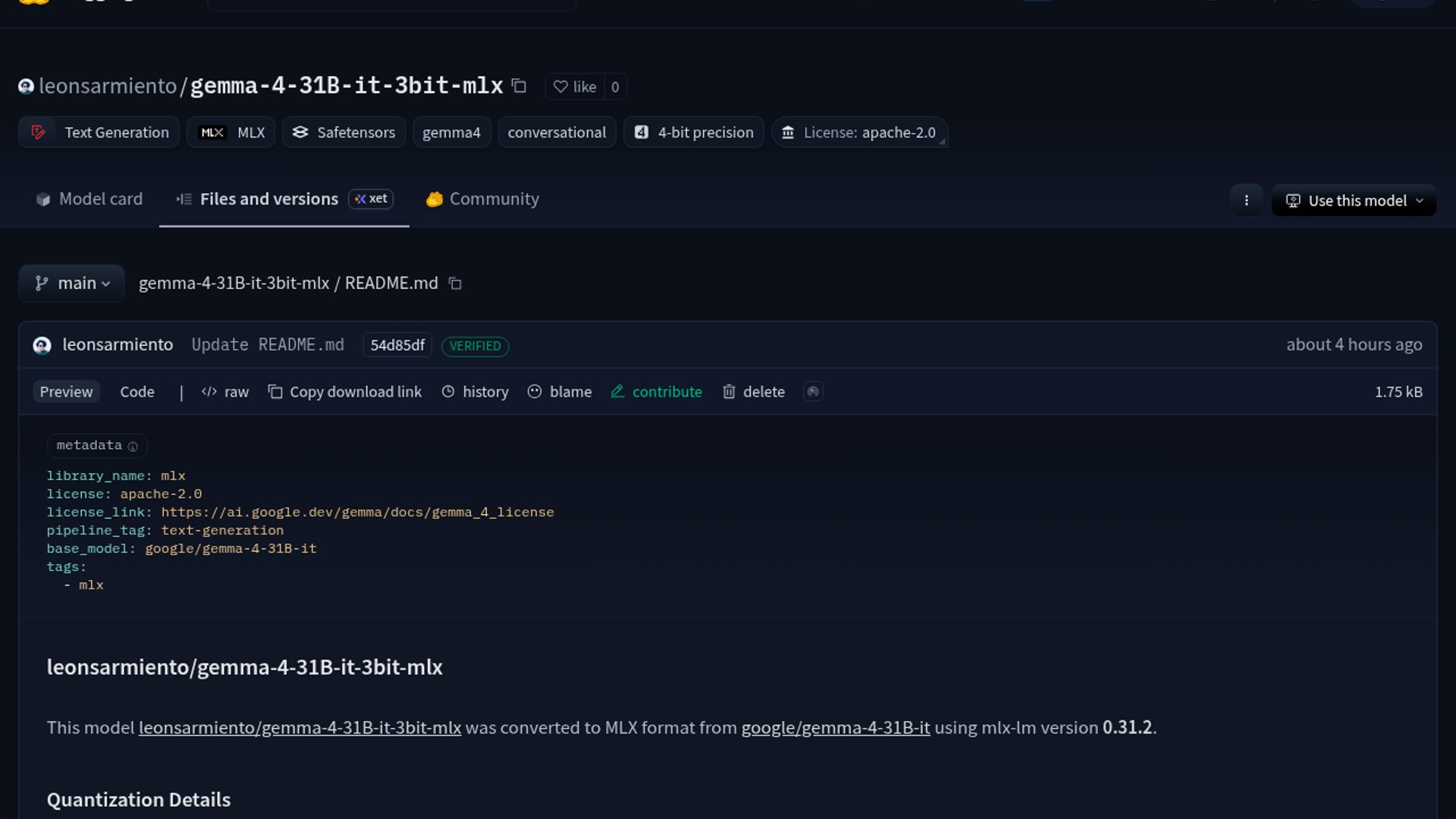Screen dimensions: 1456x819
Task: Copy model name icon beside title
Action: tap(519, 86)
